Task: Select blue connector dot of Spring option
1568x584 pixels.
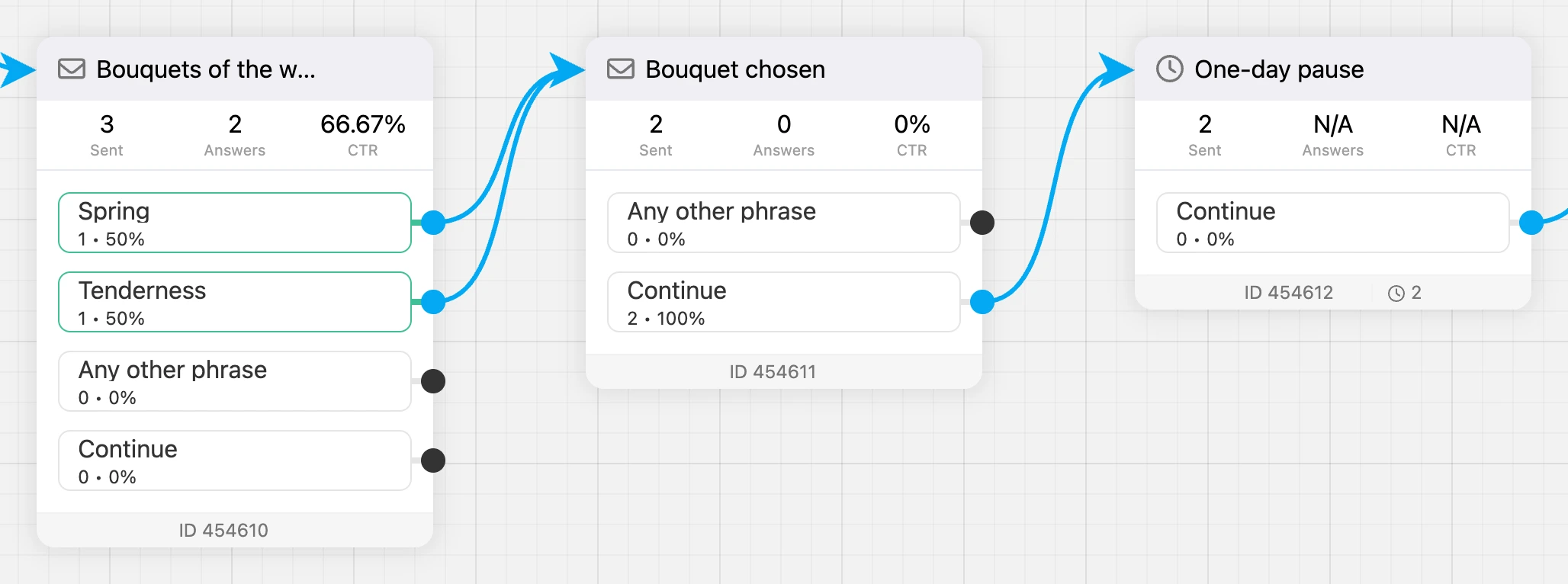Action: (x=433, y=223)
